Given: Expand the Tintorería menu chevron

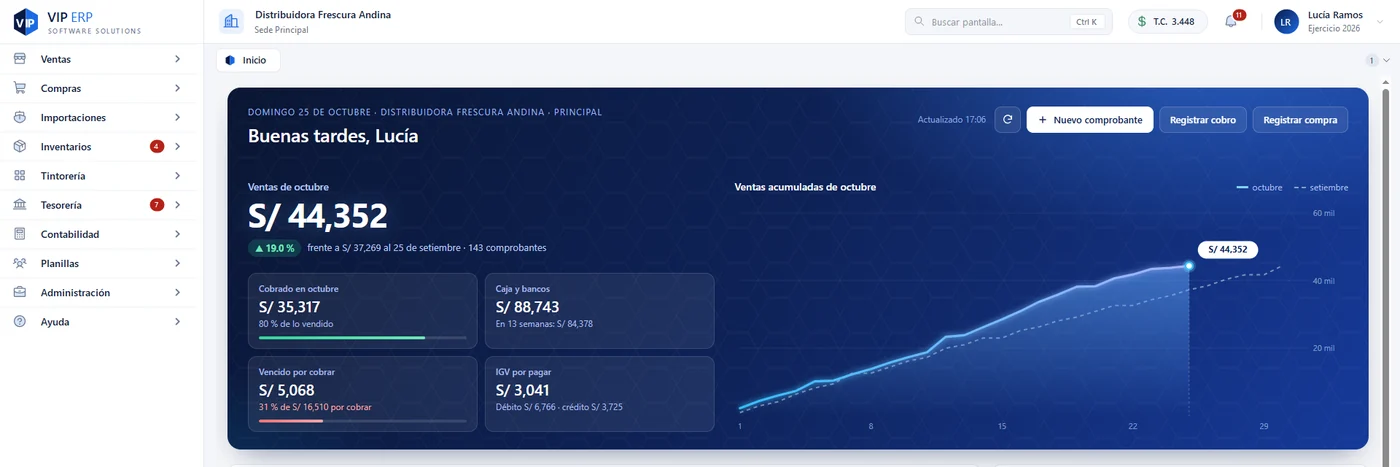Looking at the screenshot, I should point(177,176).
